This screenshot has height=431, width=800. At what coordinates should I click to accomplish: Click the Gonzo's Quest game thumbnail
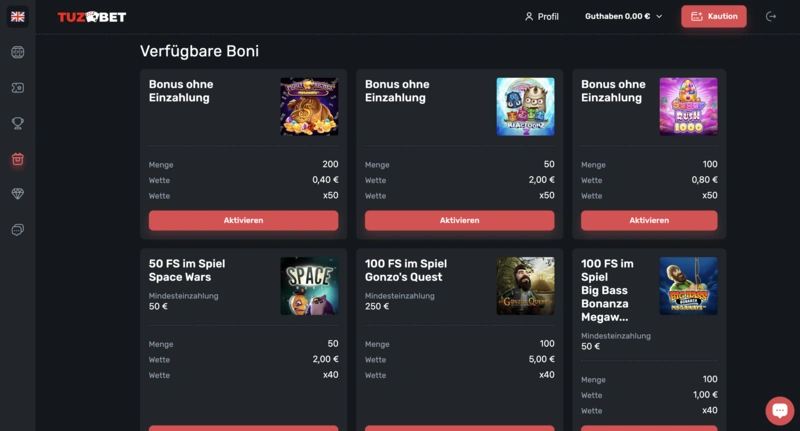(525, 286)
